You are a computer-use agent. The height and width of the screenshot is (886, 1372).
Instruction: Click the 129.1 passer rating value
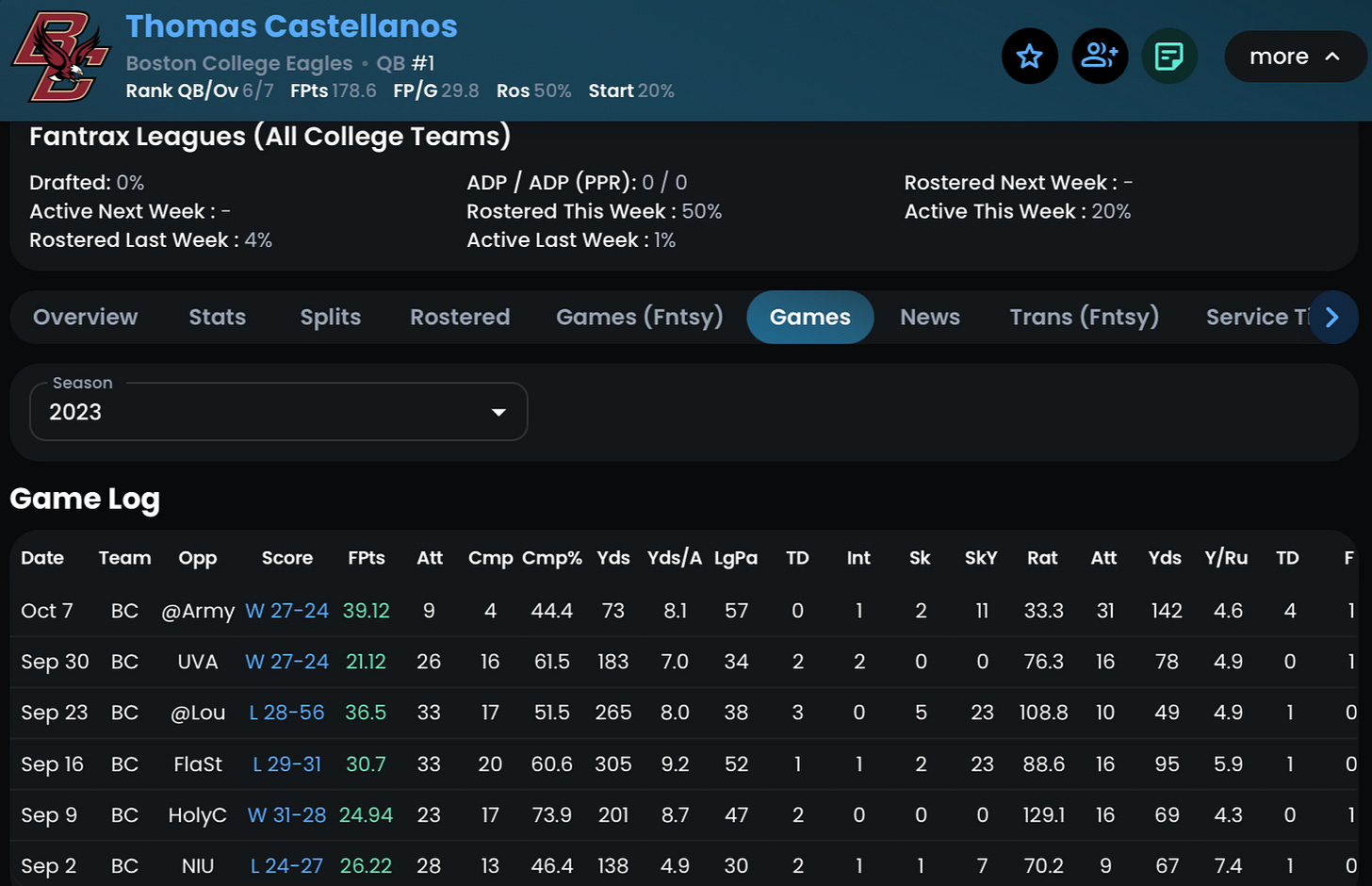point(1043,815)
